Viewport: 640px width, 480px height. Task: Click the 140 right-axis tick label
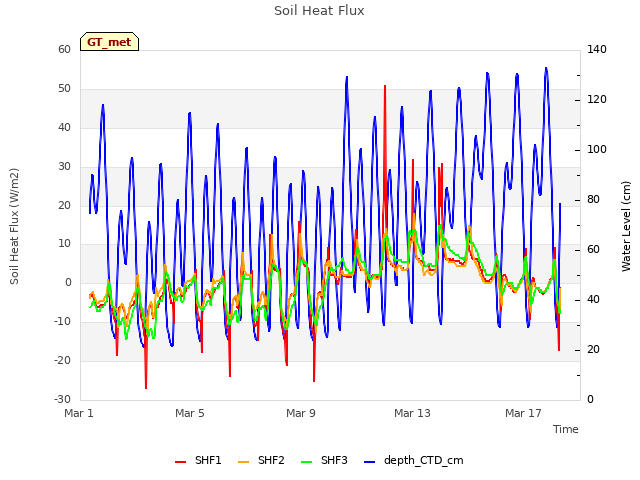click(x=597, y=49)
